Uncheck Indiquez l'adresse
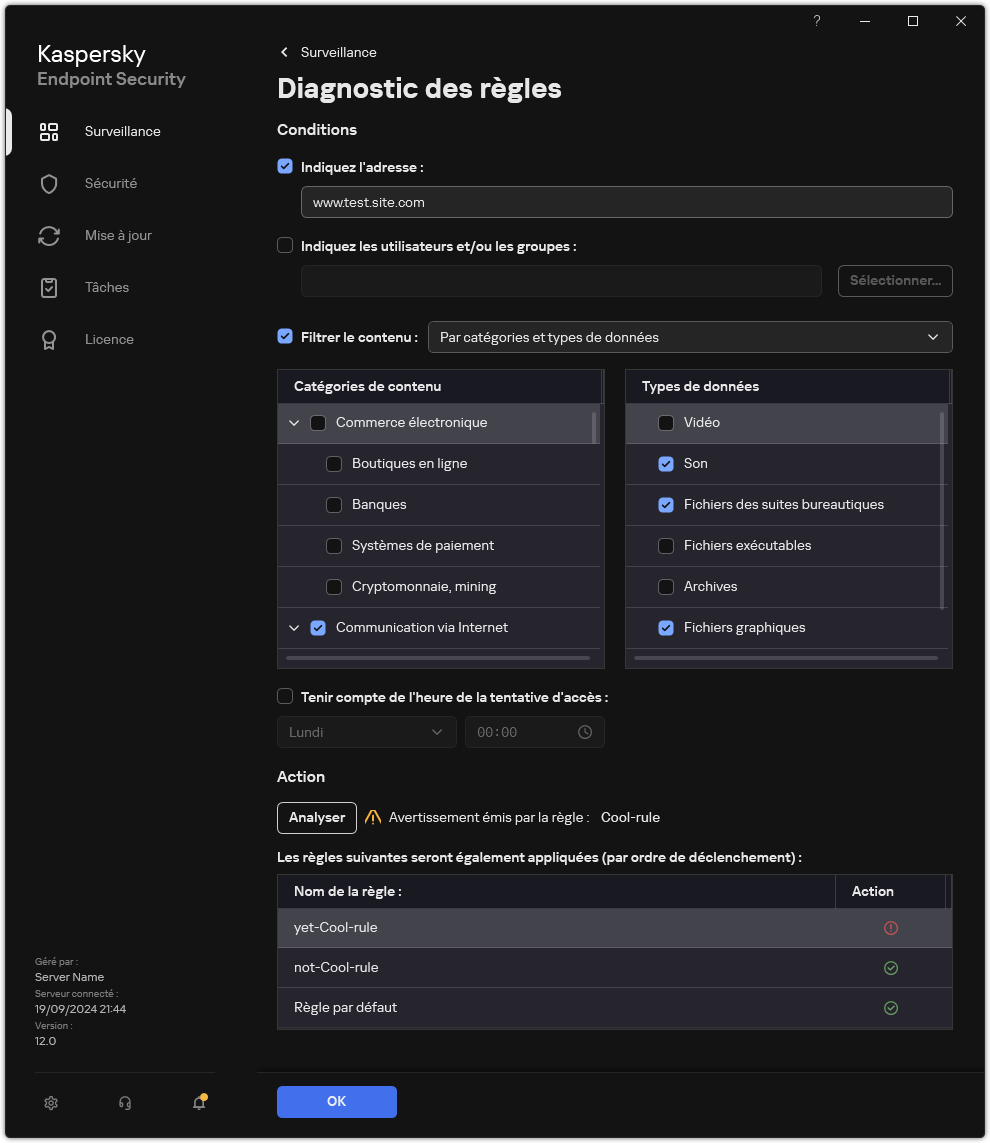 tap(285, 166)
